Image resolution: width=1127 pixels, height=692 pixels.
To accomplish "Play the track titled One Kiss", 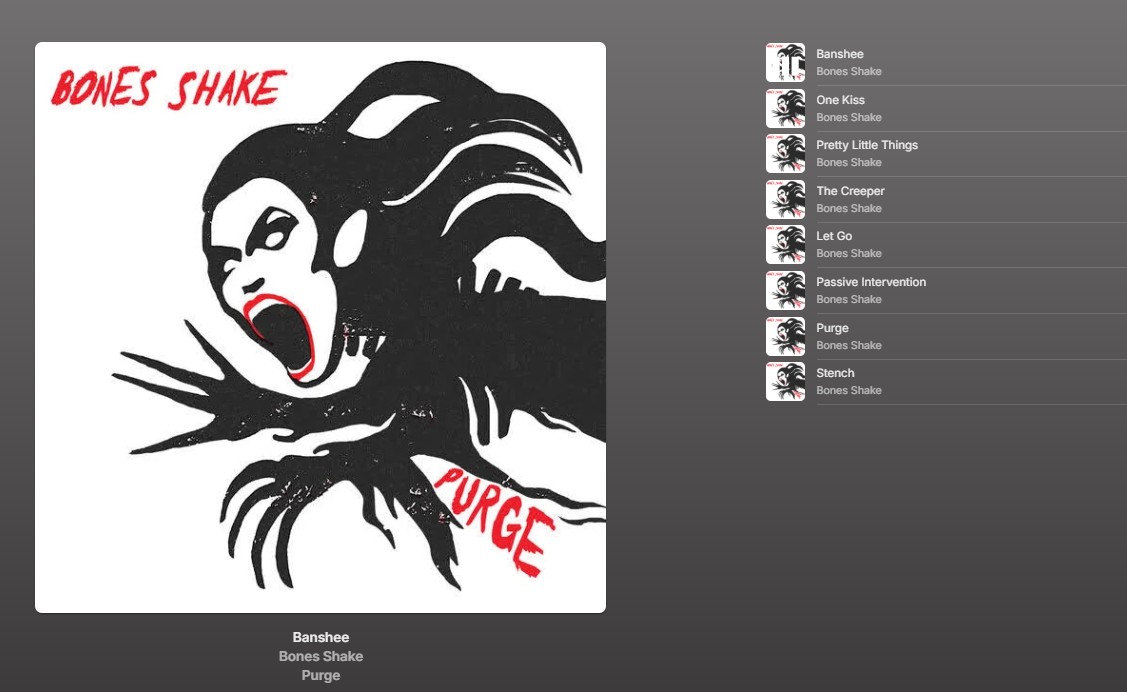I will (840, 100).
